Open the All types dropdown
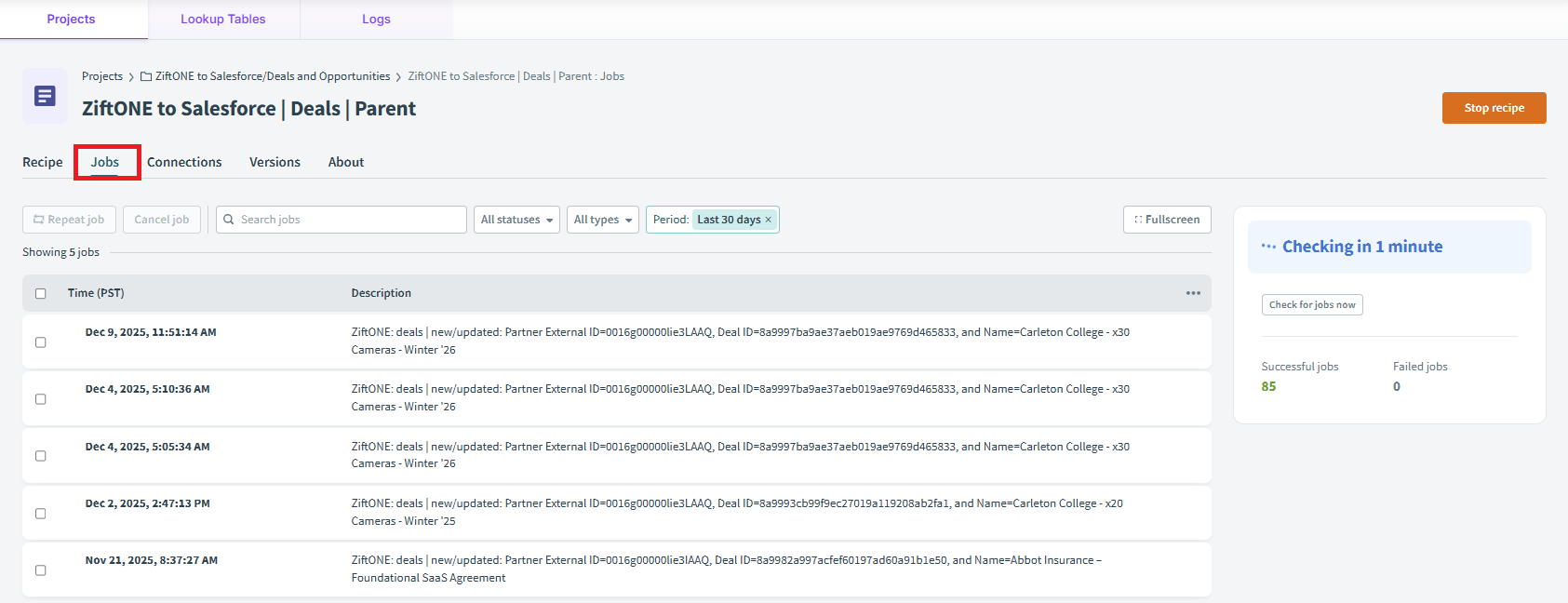Viewport: 1568px width, 603px height. click(603, 220)
